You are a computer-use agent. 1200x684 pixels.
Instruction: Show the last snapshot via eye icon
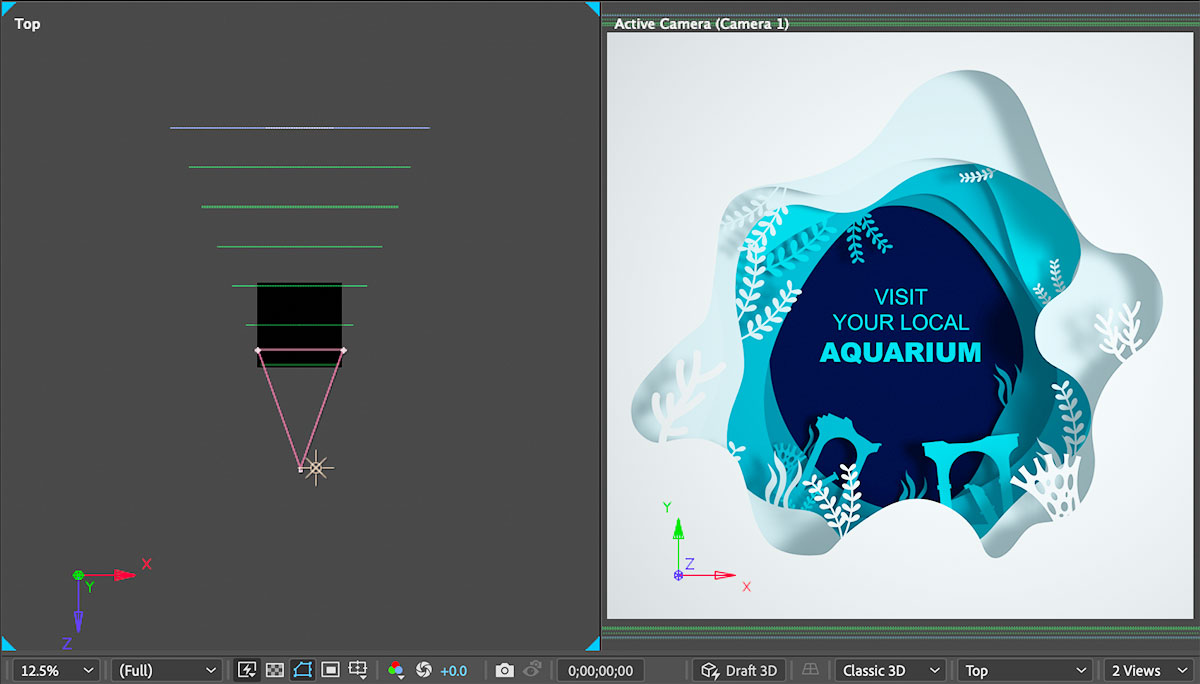[x=532, y=670]
